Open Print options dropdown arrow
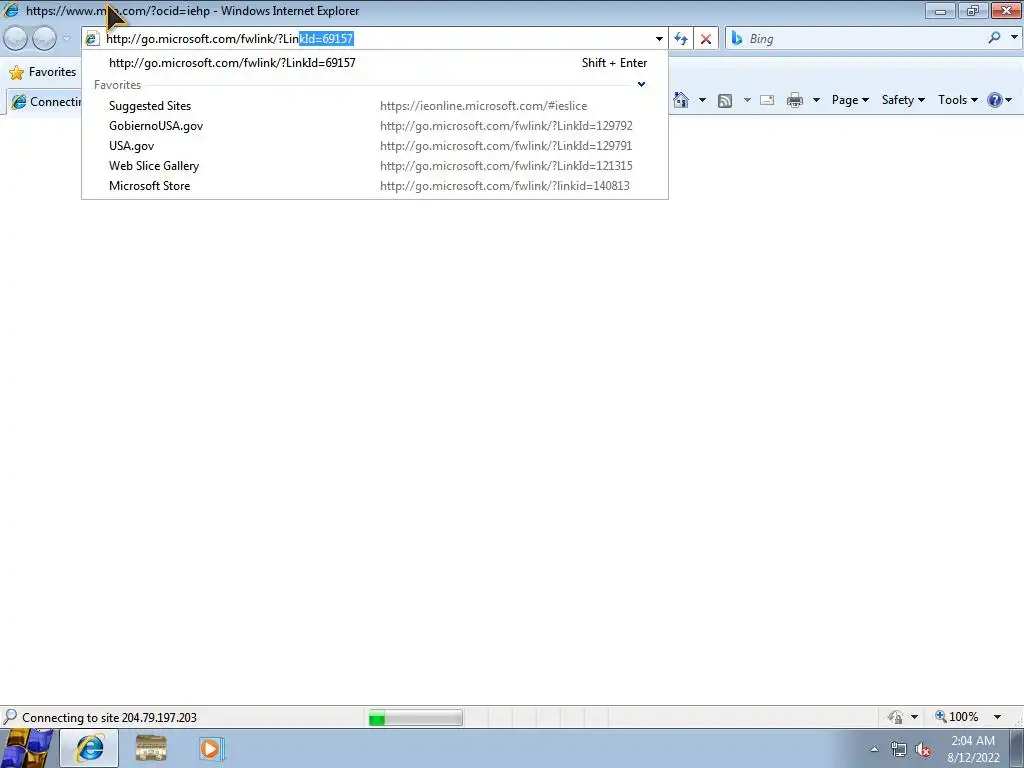The image size is (1024, 768). tap(816, 101)
